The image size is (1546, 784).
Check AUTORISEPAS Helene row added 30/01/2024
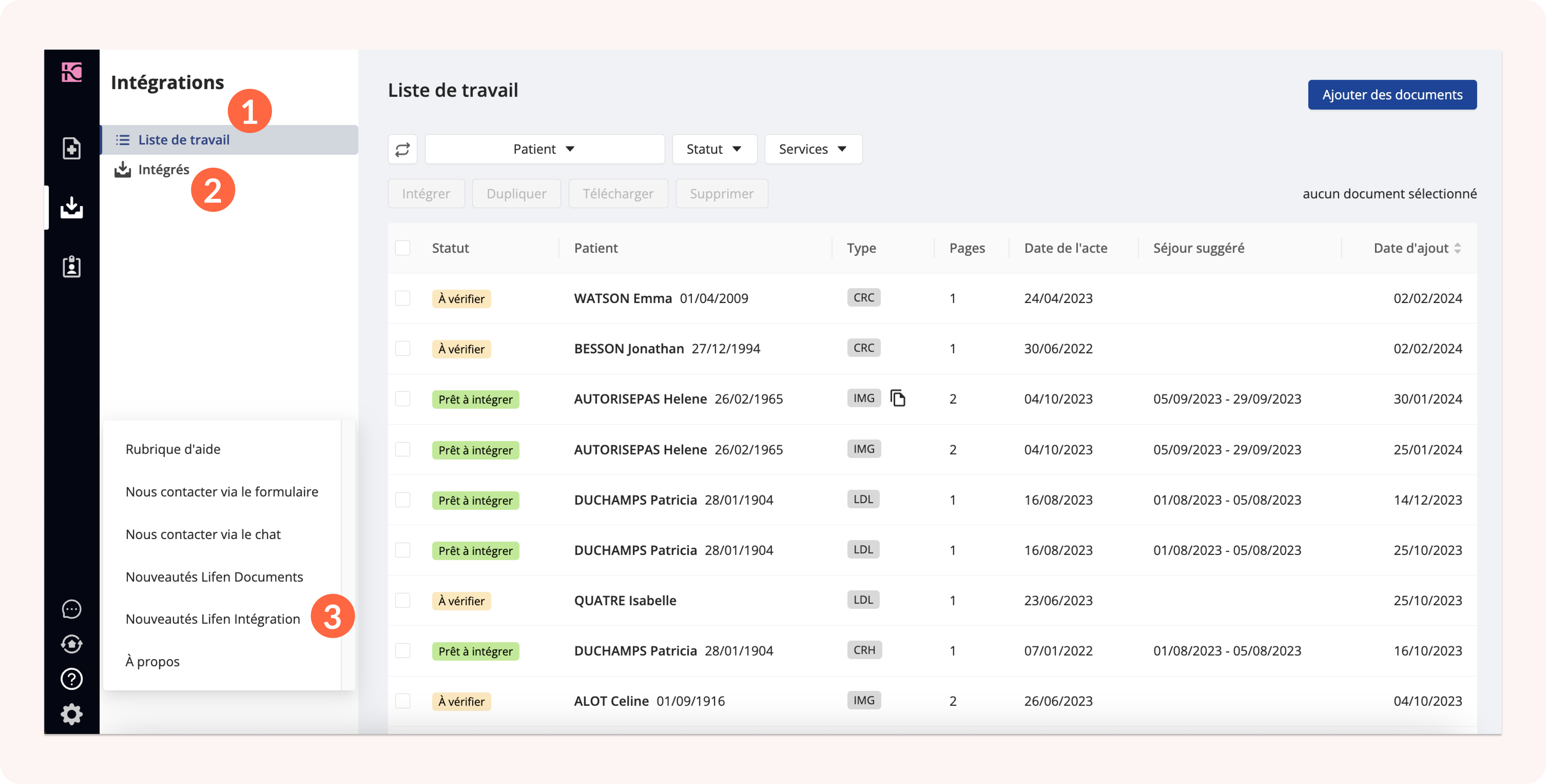[402, 399]
